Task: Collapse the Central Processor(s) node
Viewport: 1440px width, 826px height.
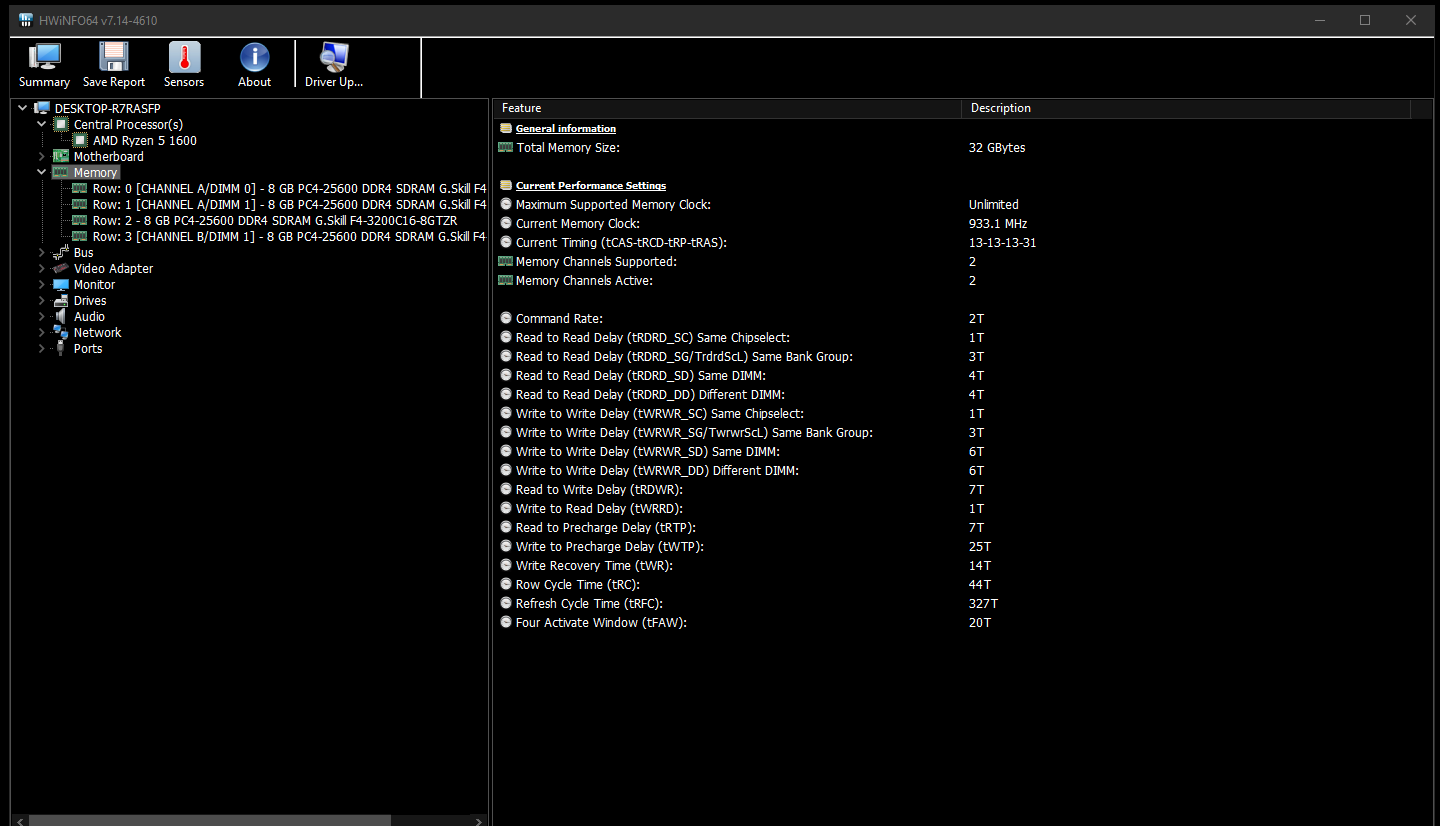Action: coord(41,124)
